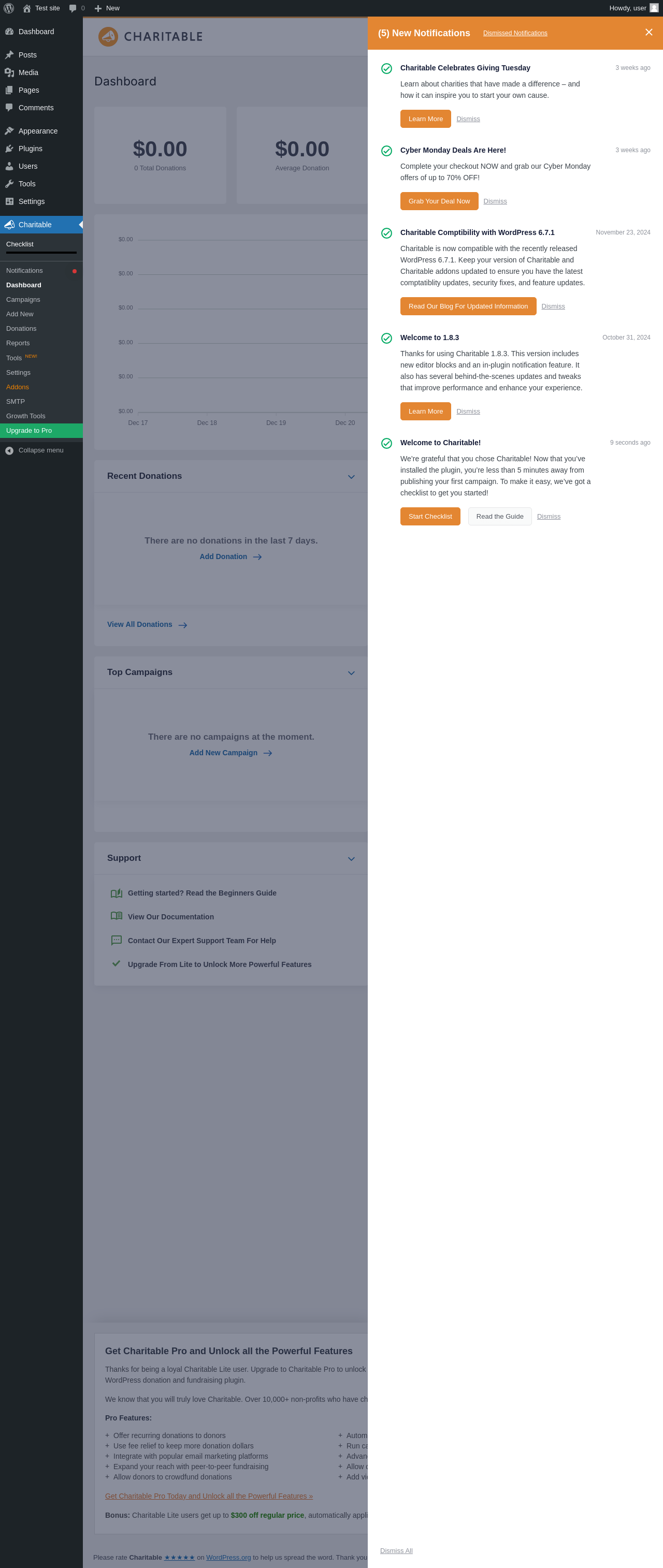The image size is (663, 1568).
Task: Click the Charitable megaphone logo
Action: tap(108, 37)
